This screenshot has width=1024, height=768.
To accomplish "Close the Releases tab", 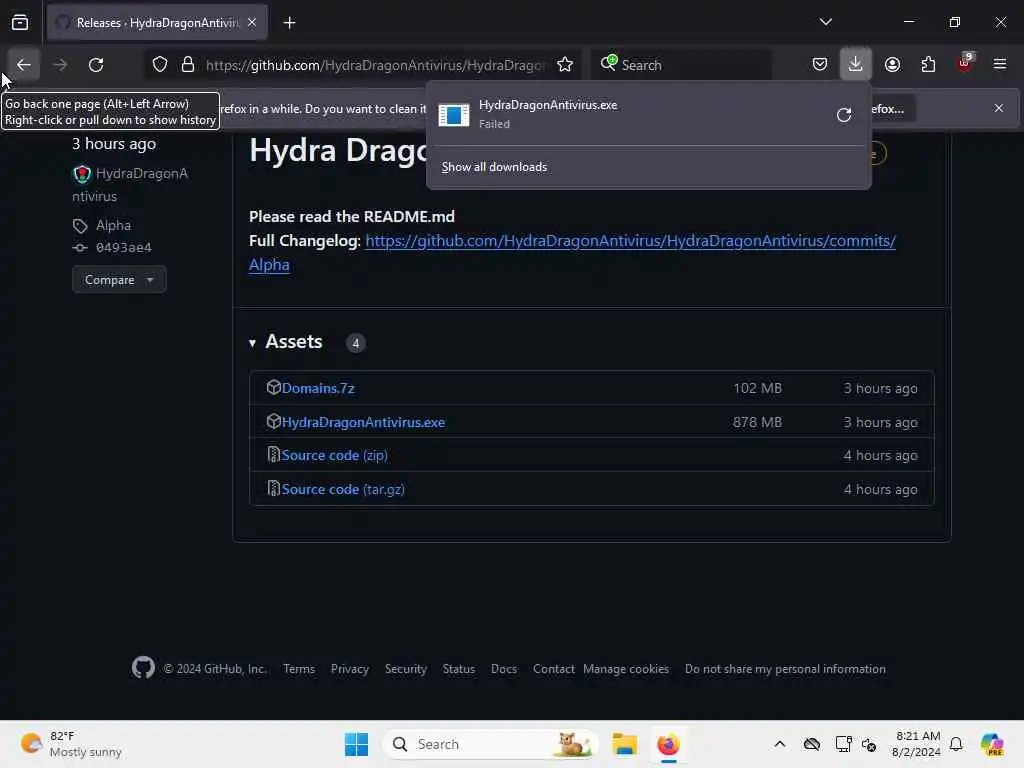I will 252,23.
